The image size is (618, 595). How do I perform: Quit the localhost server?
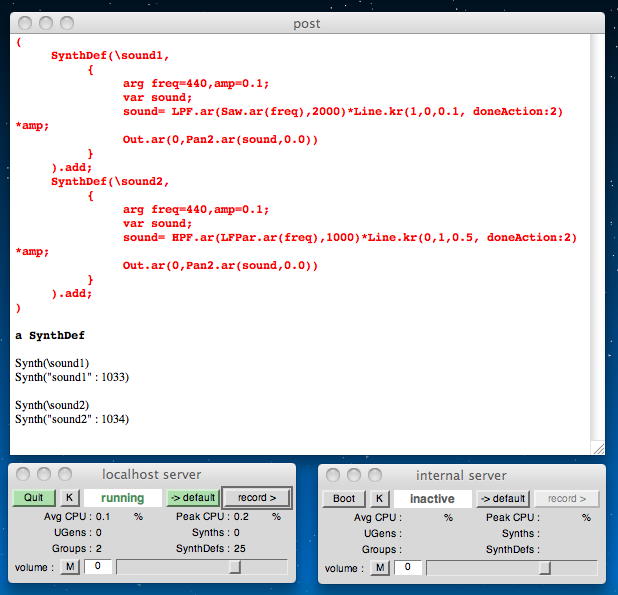point(34,498)
